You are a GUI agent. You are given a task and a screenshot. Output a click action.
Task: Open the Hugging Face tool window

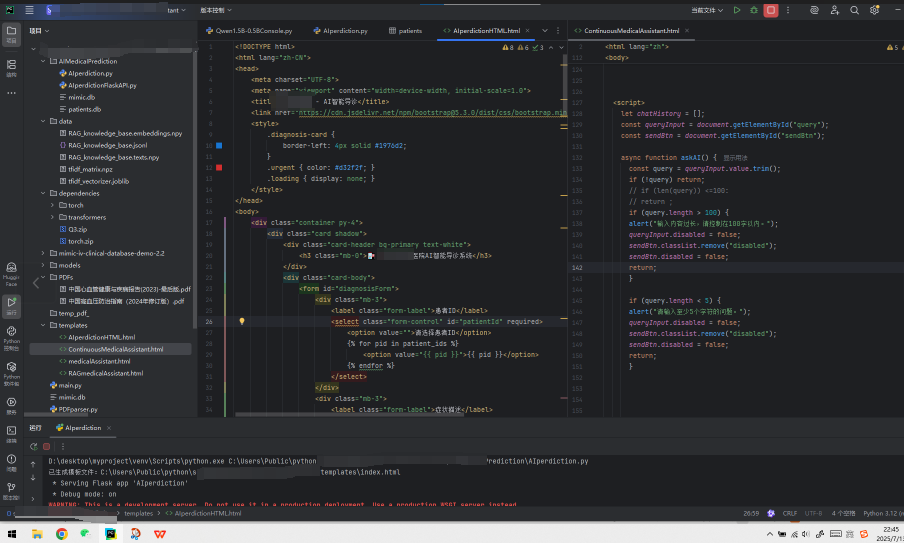click(12, 274)
